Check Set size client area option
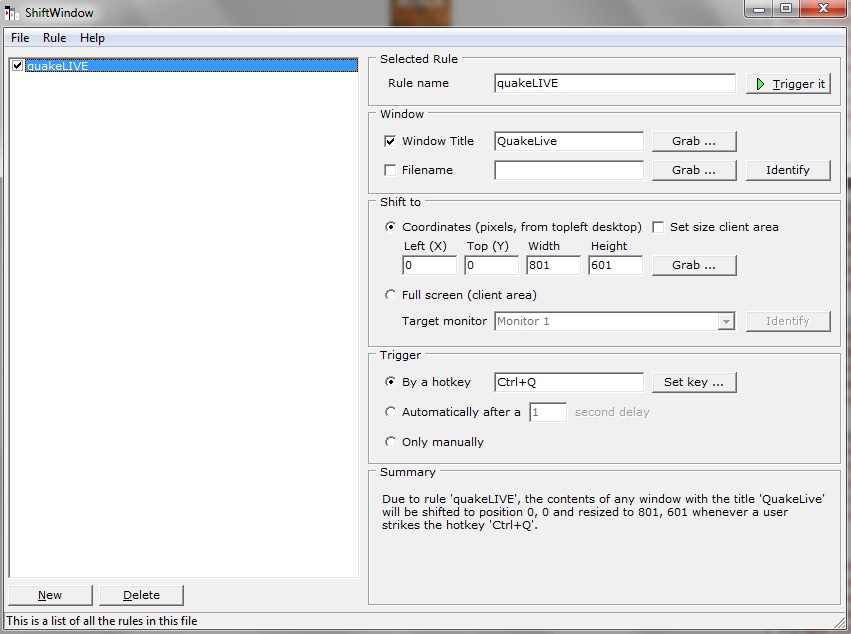Screen dimensions: 851x634 tap(658, 227)
